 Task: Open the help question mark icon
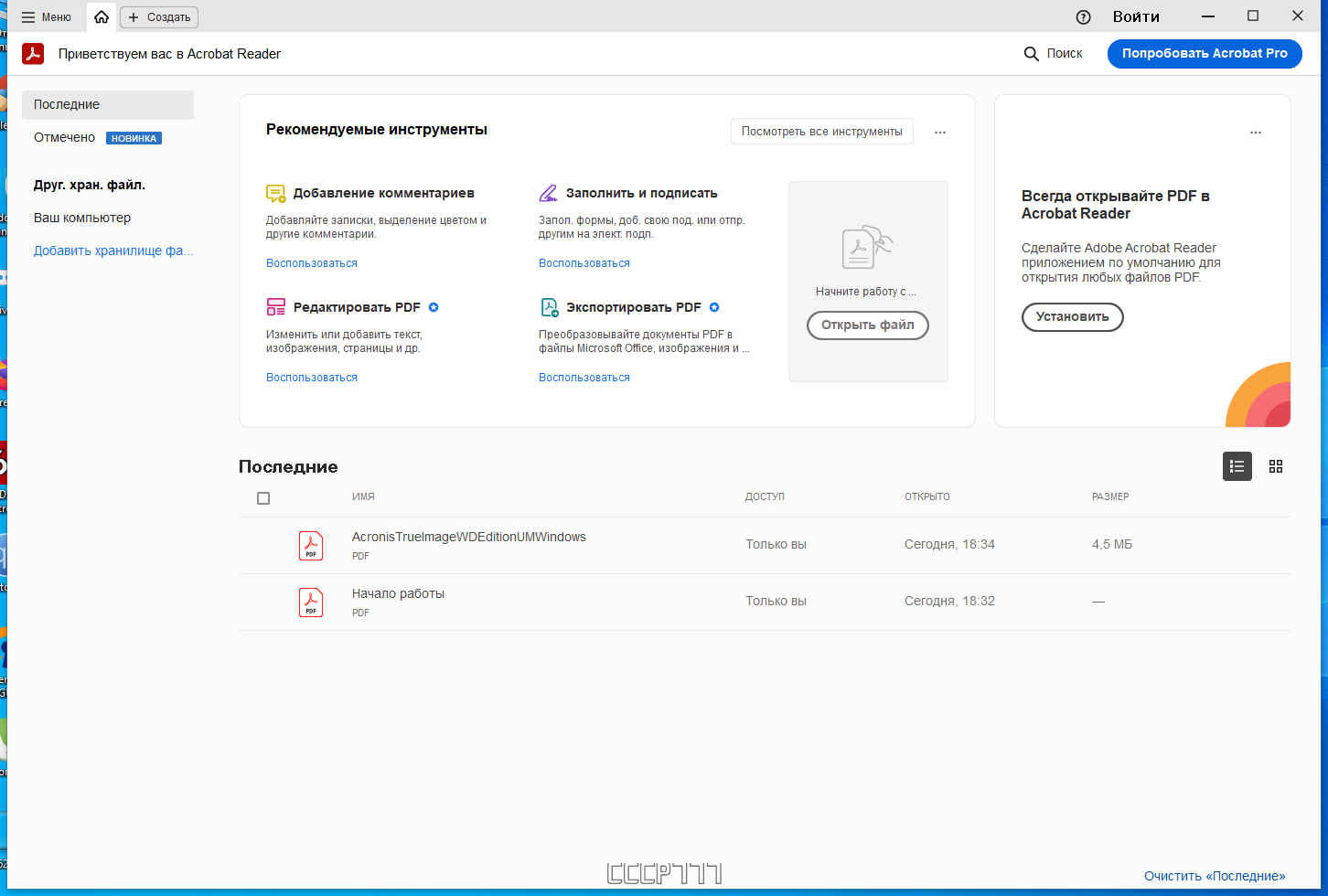(x=1084, y=17)
